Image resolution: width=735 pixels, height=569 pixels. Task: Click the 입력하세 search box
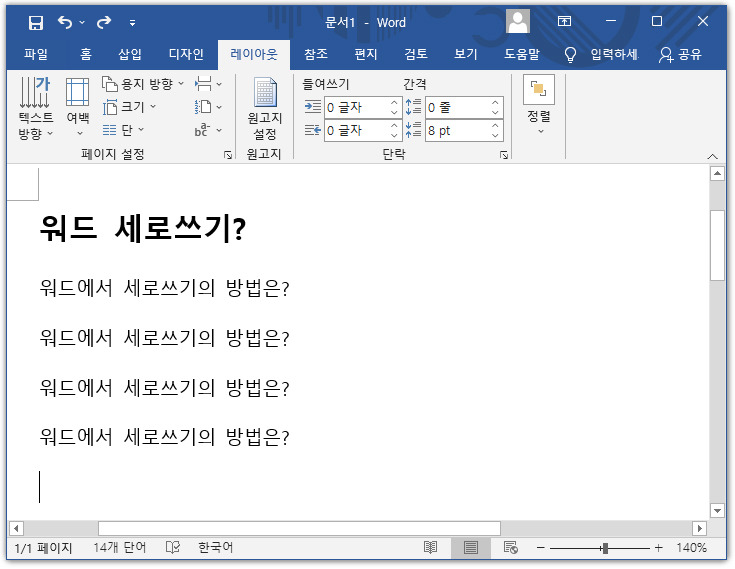615,54
